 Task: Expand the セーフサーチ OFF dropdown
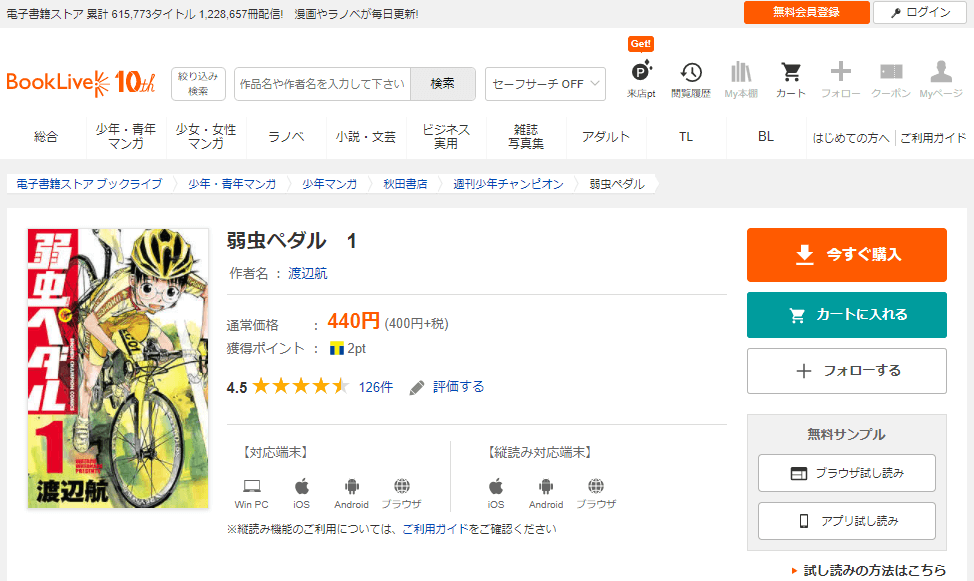(545, 84)
